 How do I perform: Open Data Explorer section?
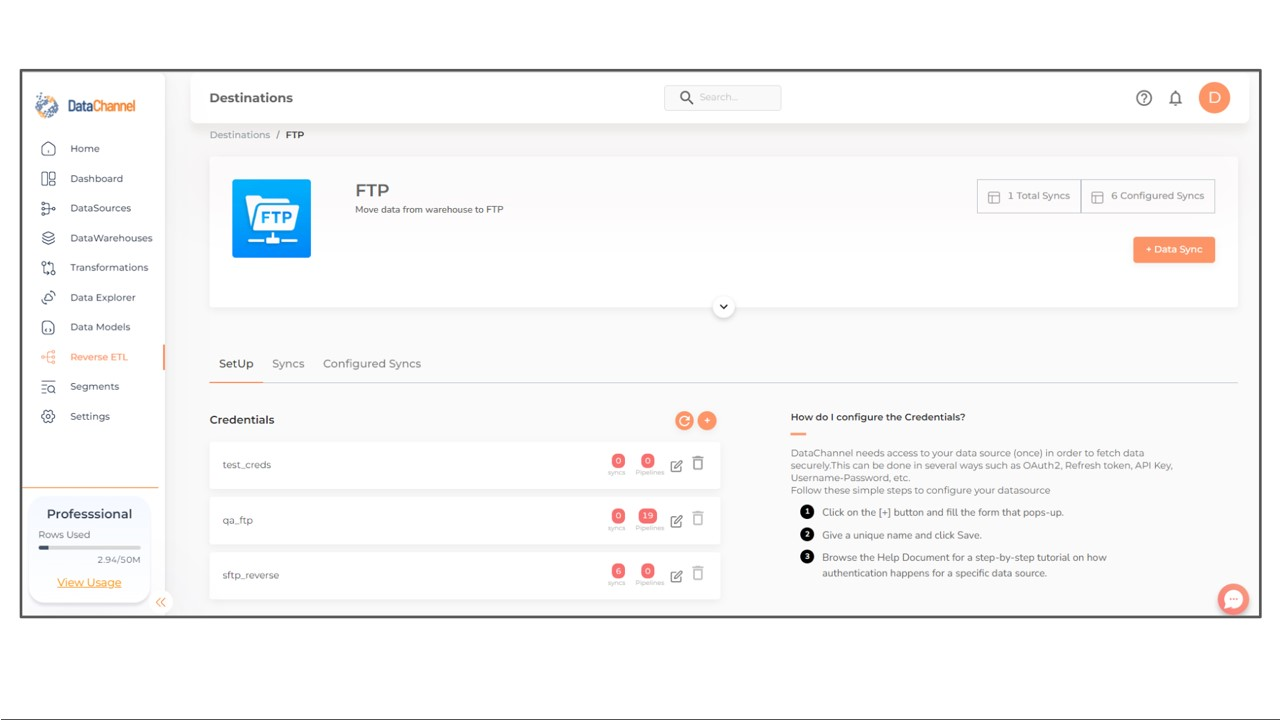102,298
